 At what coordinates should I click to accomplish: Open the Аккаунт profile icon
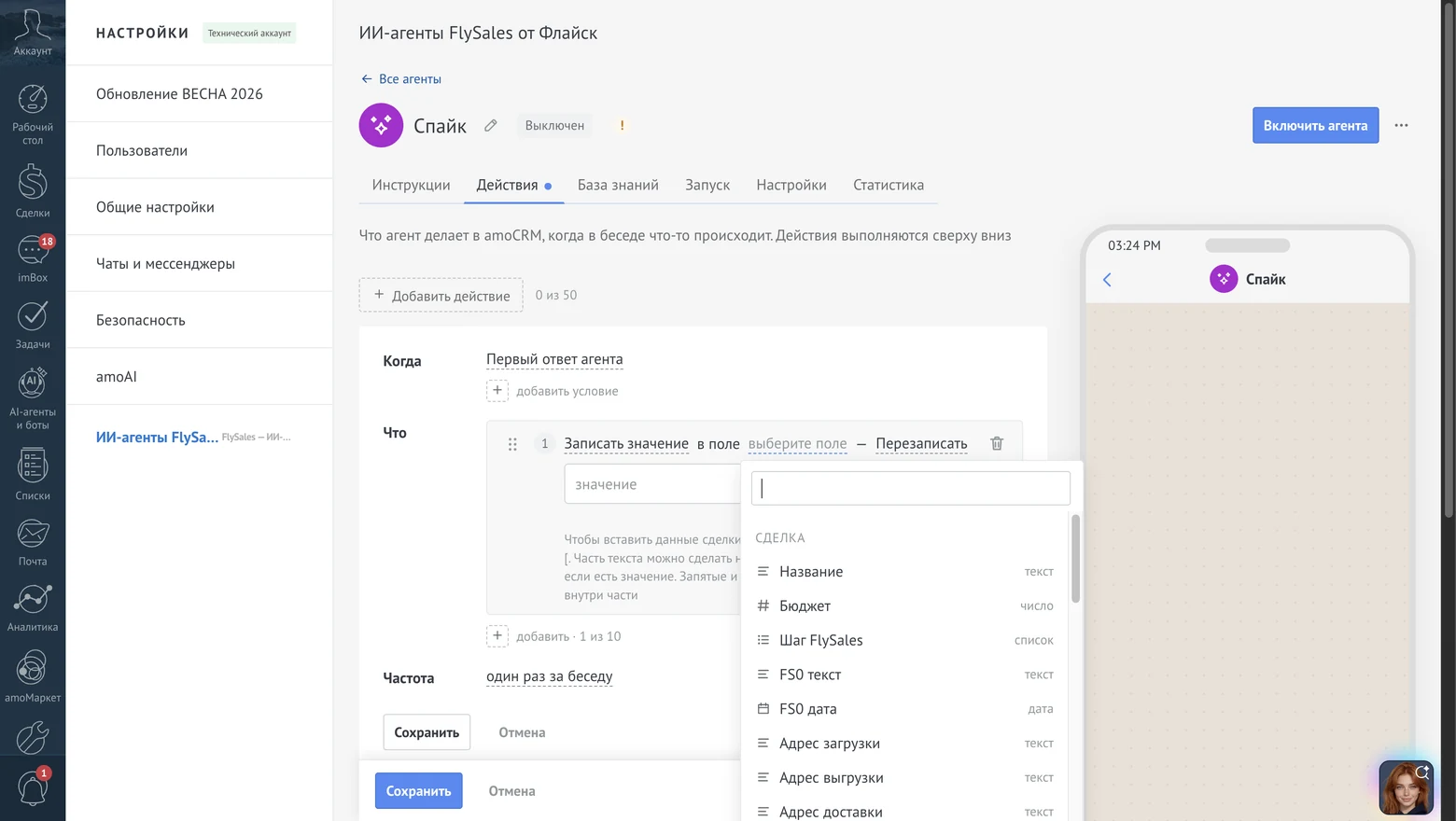tap(33, 33)
